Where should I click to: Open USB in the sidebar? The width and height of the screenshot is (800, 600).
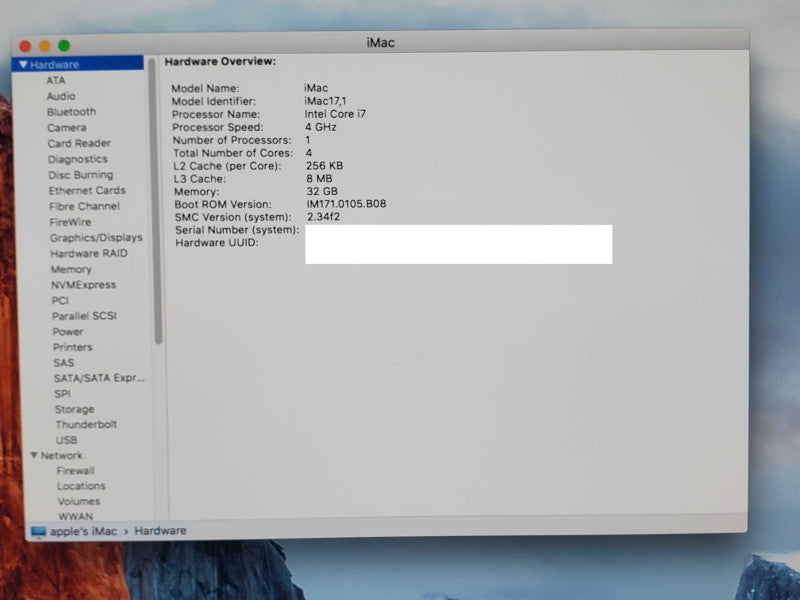coord(66,440)
